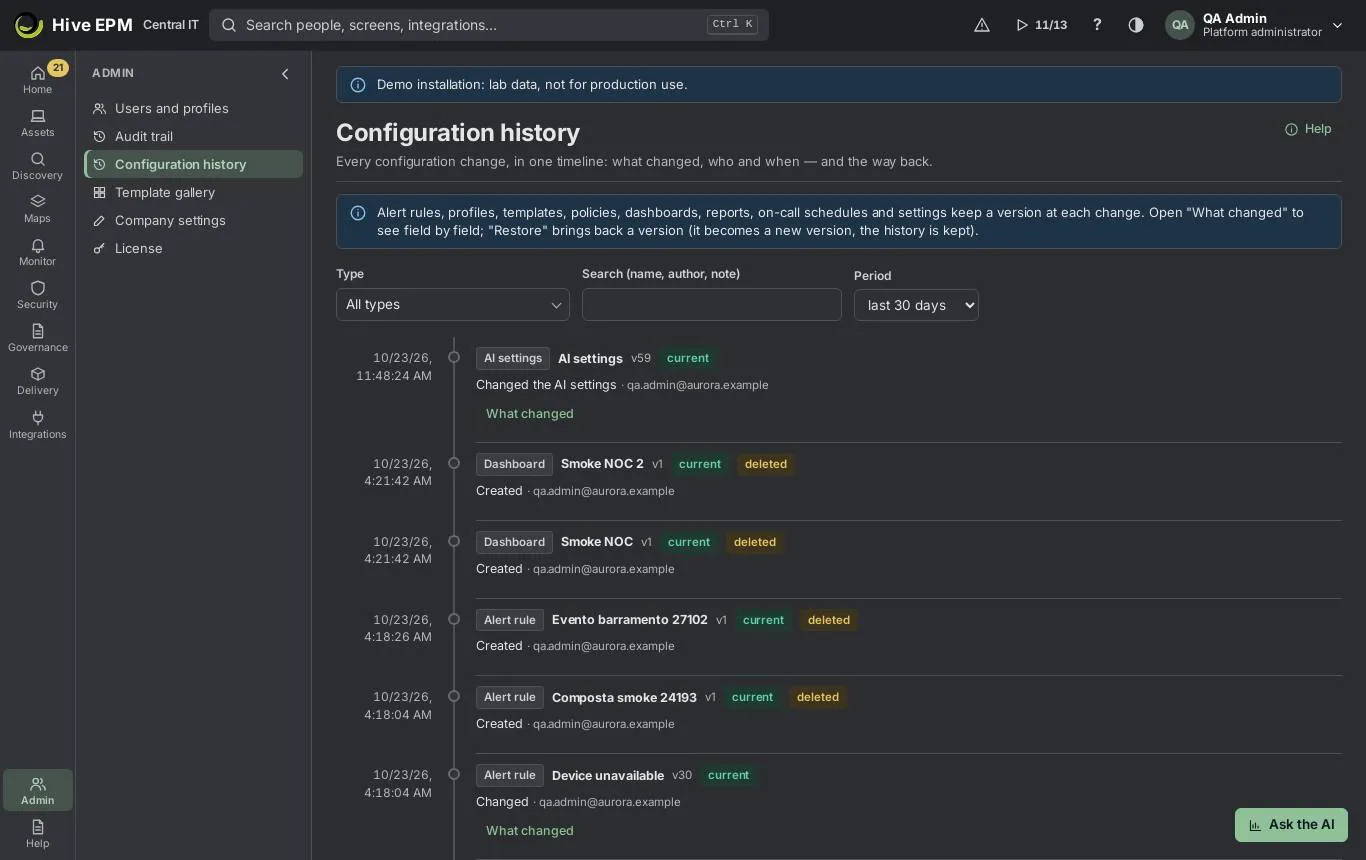Click the AI settings entry title
This screenshot has height=860, width=1366.
[590, 359]
